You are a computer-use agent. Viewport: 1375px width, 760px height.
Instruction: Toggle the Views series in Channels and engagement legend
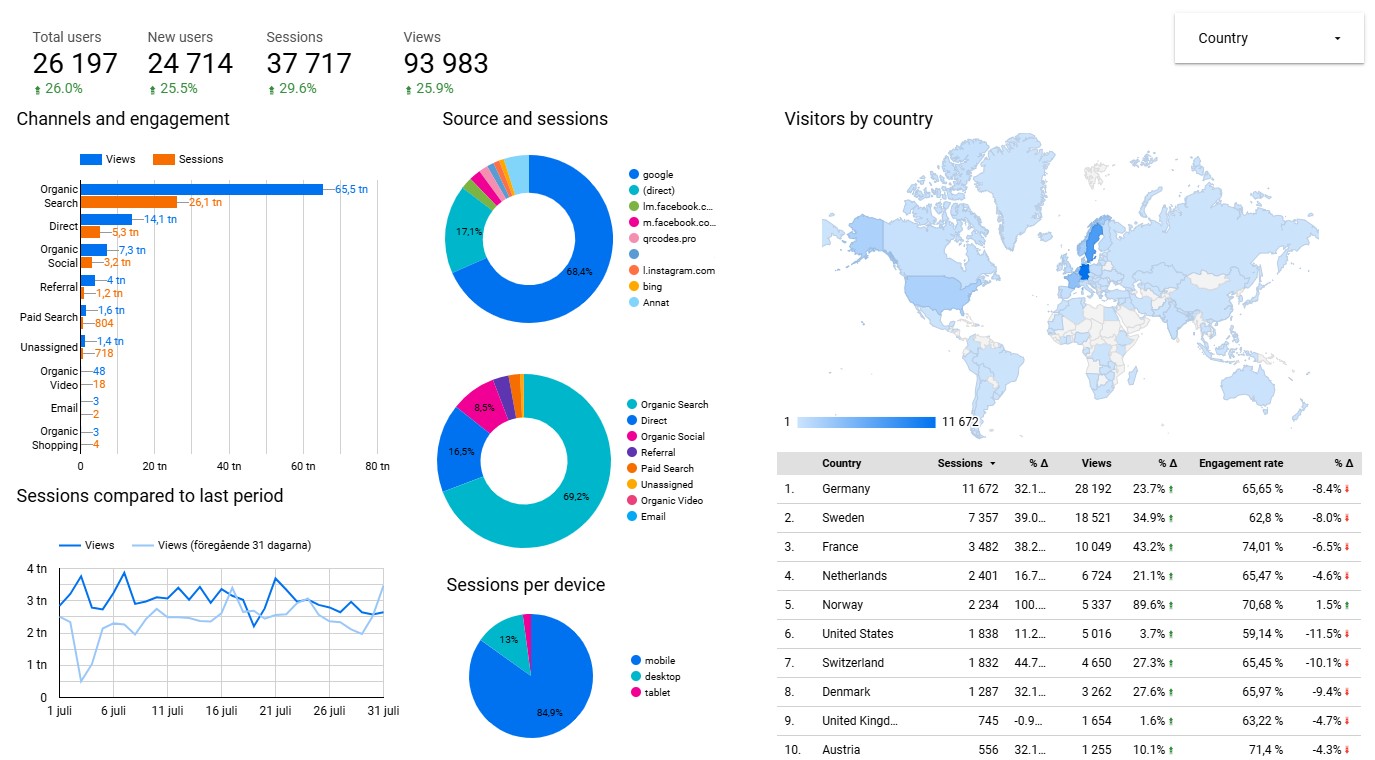[x=91, y=159]
